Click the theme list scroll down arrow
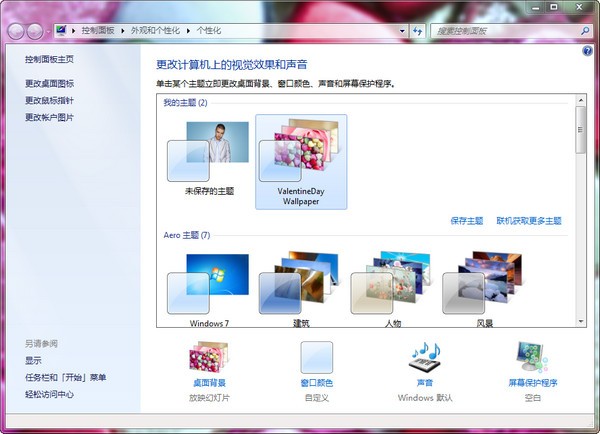600x434 pixels. click(x=581, y=322)
